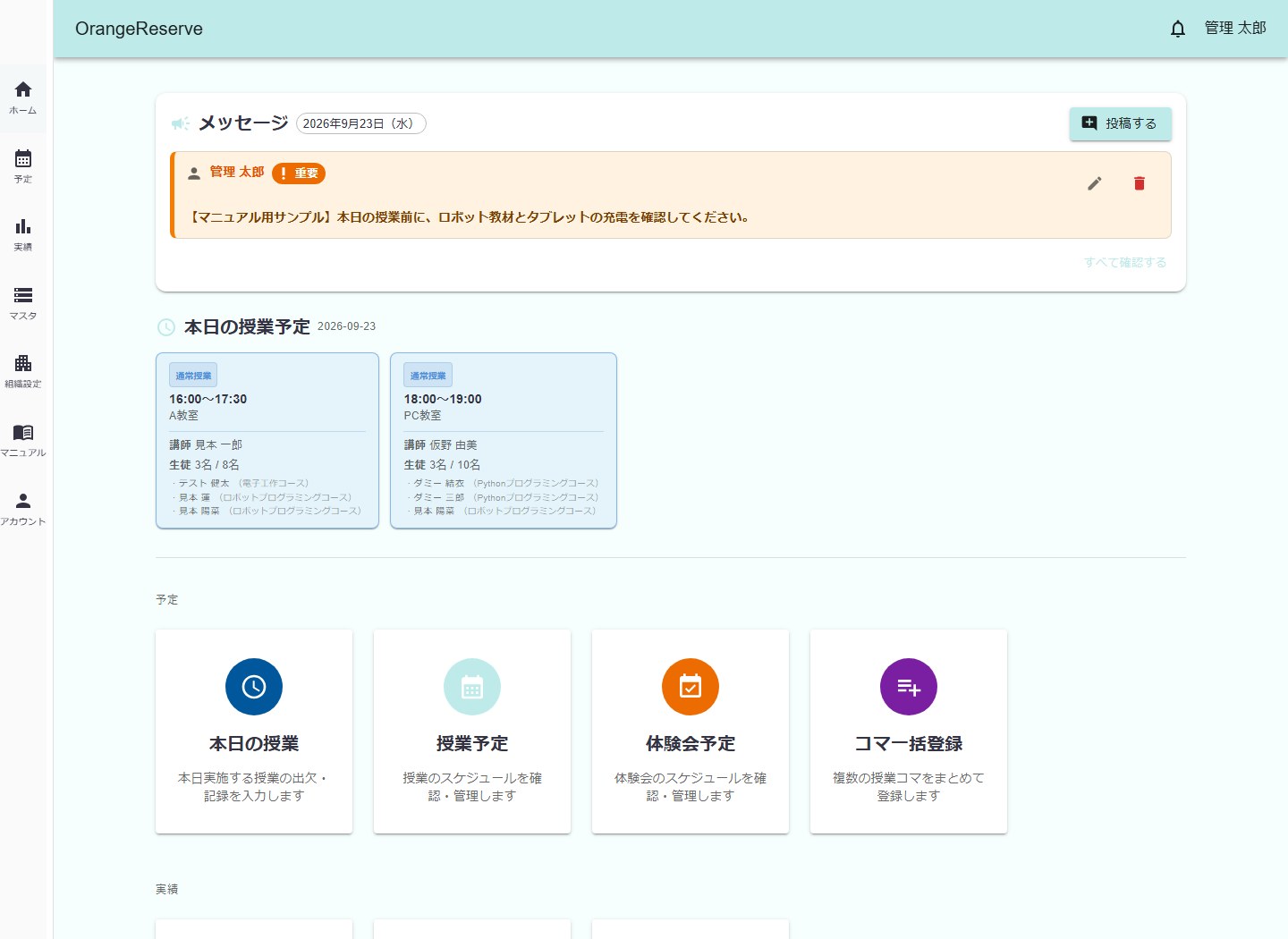The height and width of the screenshot is (939, 1288).
Task: Open マニュアル in the sidebar
Action: (x=23, y=440)
